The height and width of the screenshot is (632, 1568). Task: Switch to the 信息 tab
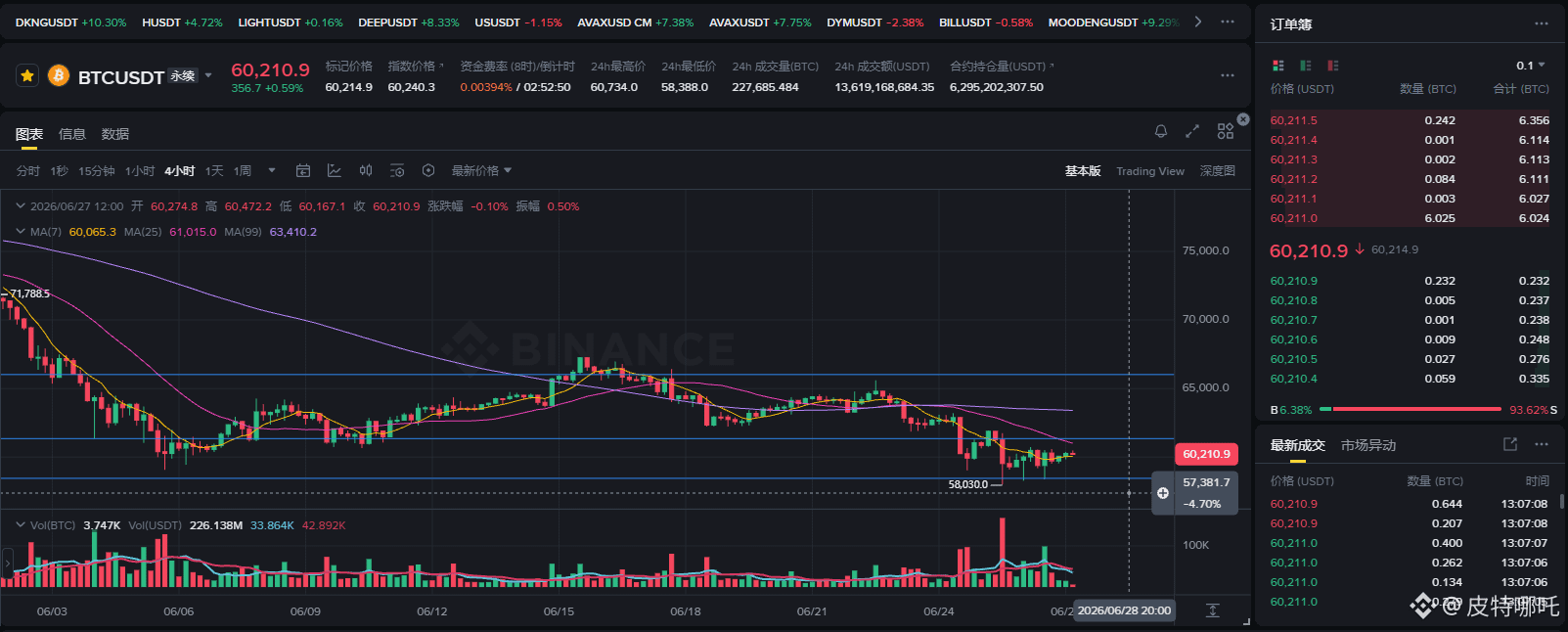click(72, 134)
